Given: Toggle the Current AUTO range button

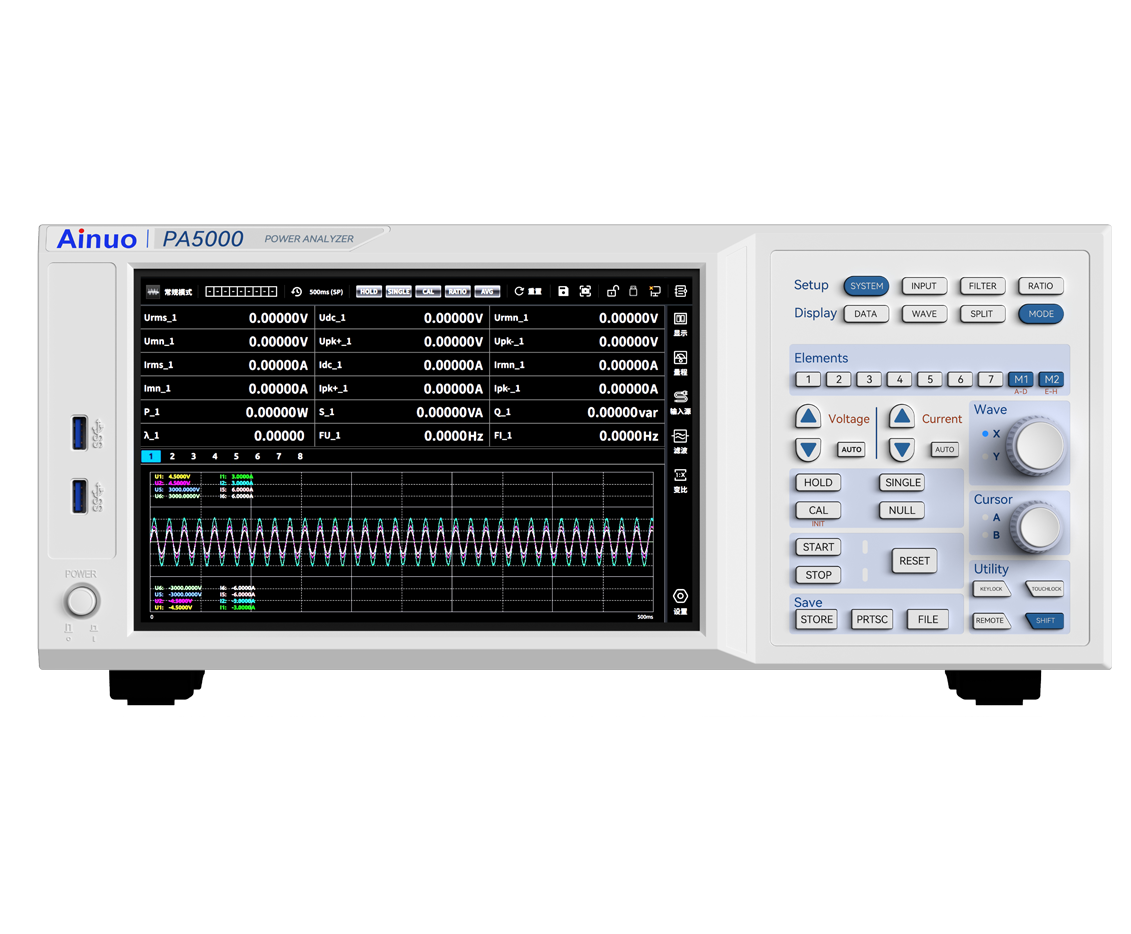Looking at the screenshot, I should click(x=944, y=449).
